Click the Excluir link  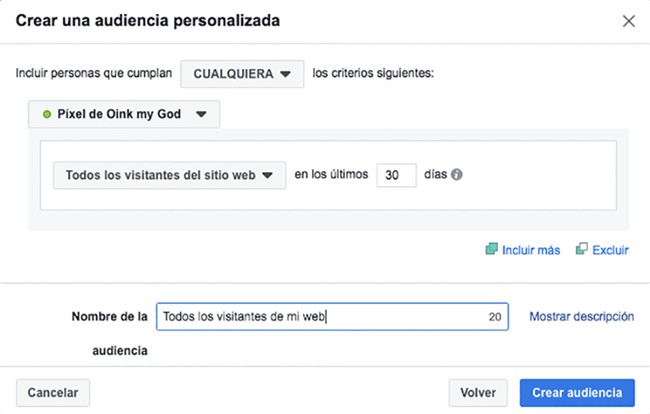point(602,250)
